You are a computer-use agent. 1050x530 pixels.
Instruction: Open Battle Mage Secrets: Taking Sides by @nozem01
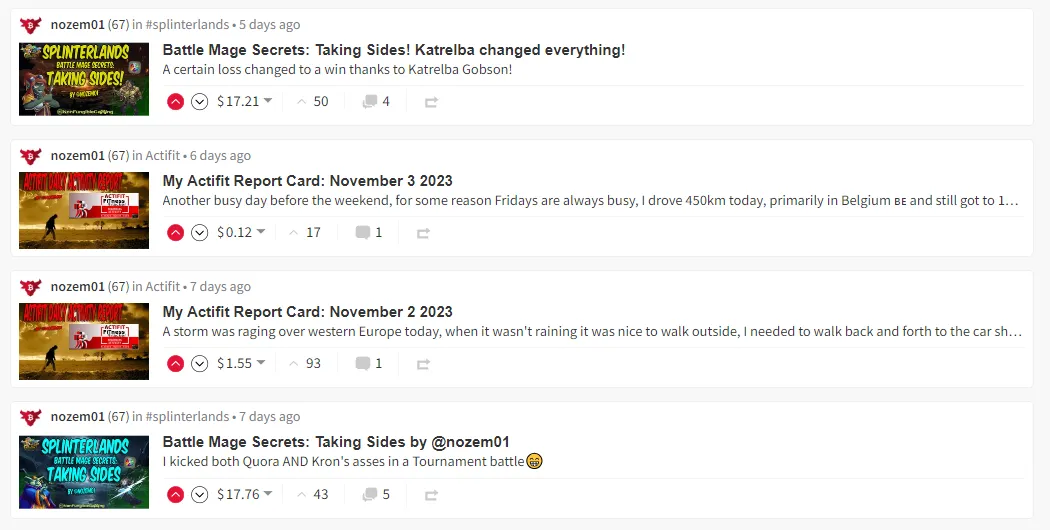[336, 442]
